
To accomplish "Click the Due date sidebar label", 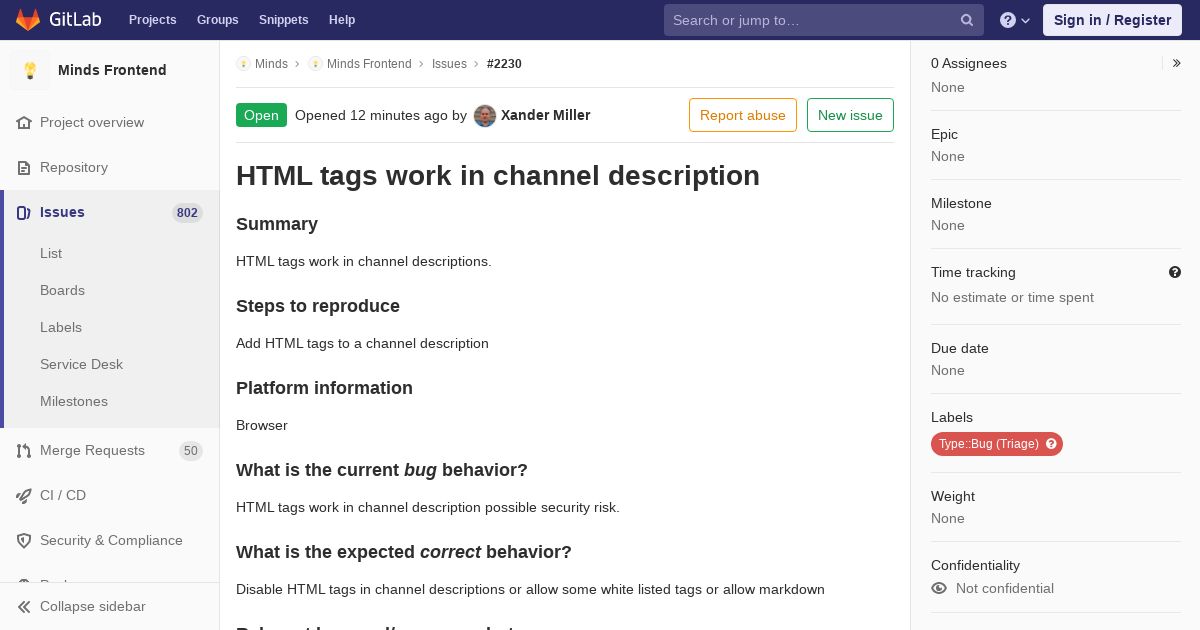I will (x=960, y=348).
